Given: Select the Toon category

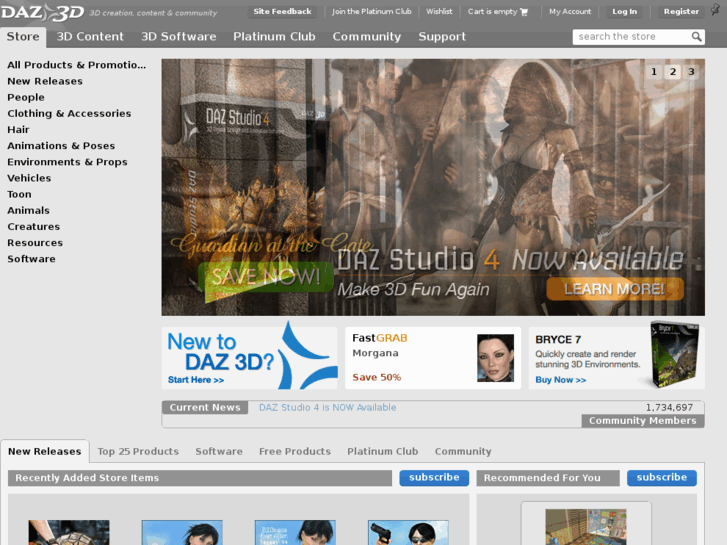Looking at the screenshot, I should 19,194.
